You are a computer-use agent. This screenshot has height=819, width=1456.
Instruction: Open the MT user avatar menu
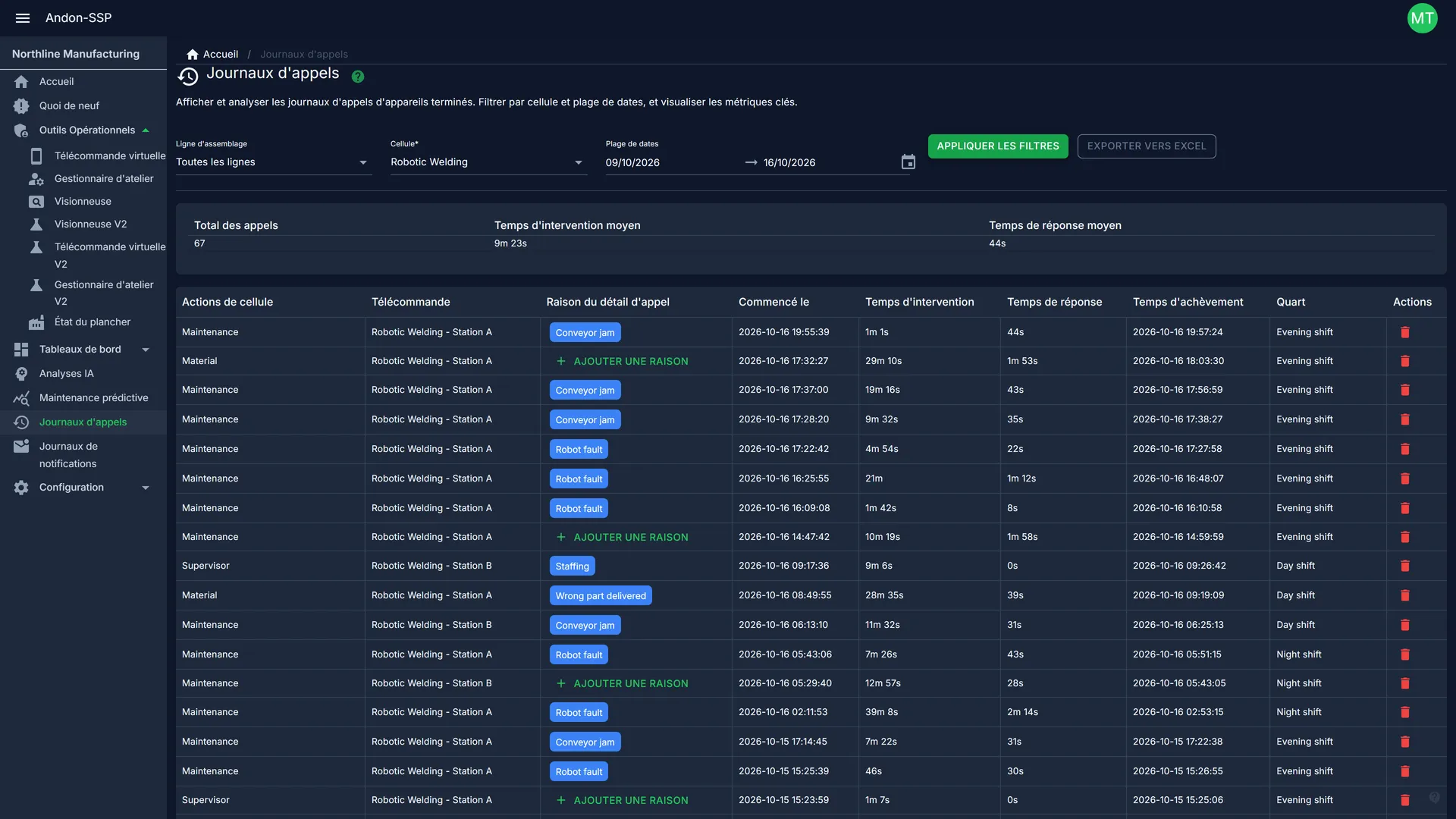coord(1422,18)
